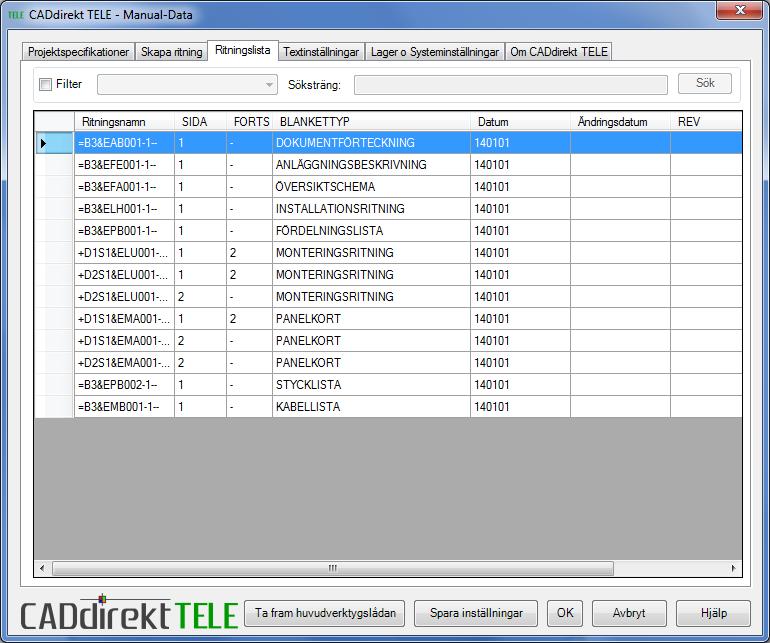The width and height of the screenshot is (770, 643).
Task: Click the FÖRDELNINGSLISTA cell
Action: point(371,231)
